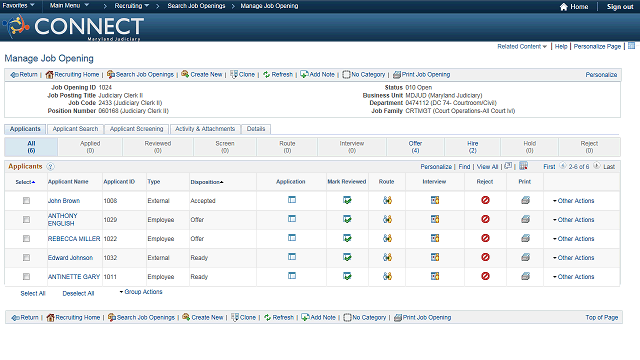The height and width of the screenshot is (360, 640).
Task: Reject applicant Anthony English
Action: click(x=485, y=219)
